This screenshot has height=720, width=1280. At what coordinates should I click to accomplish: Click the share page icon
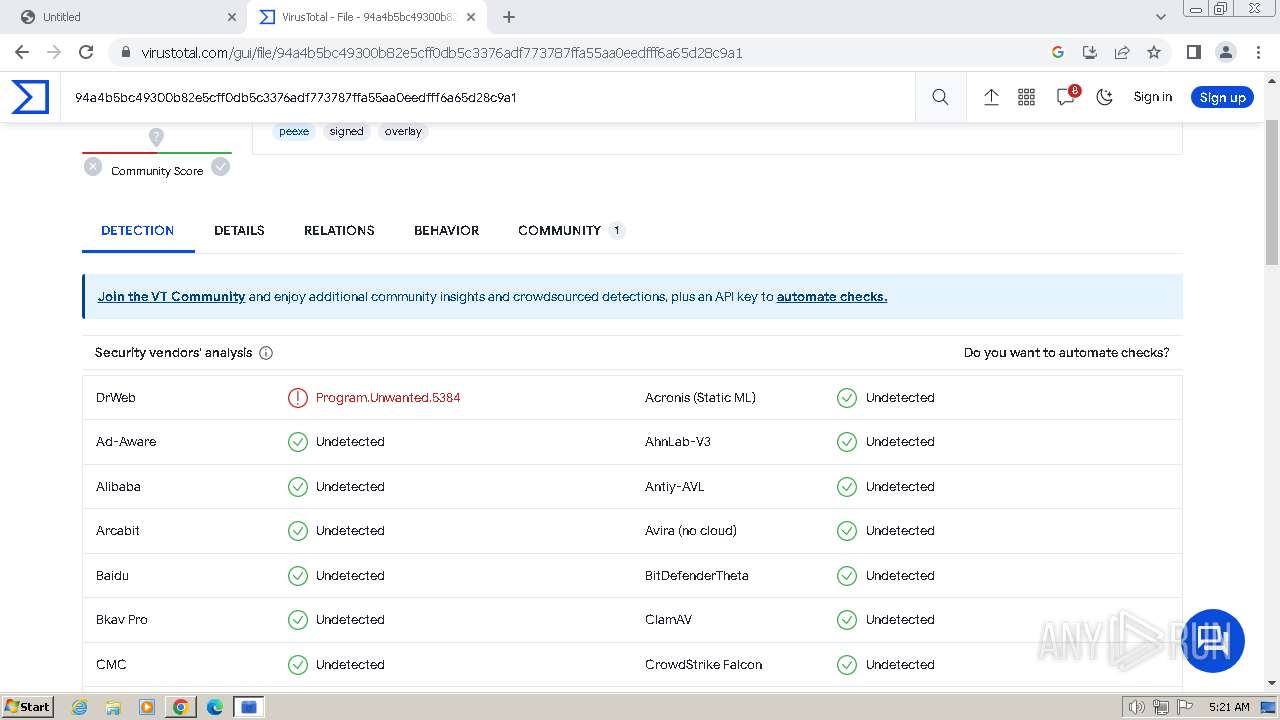pos(1122,52)
